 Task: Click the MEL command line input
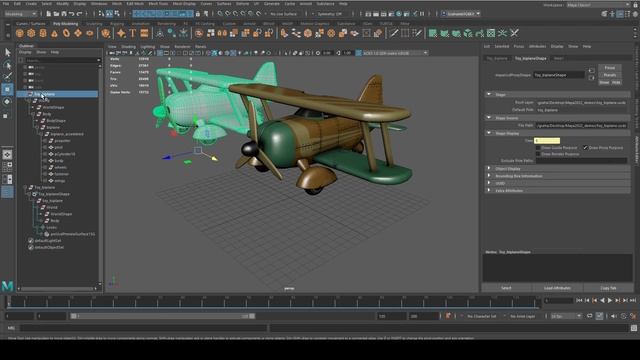tap(144, 328)
